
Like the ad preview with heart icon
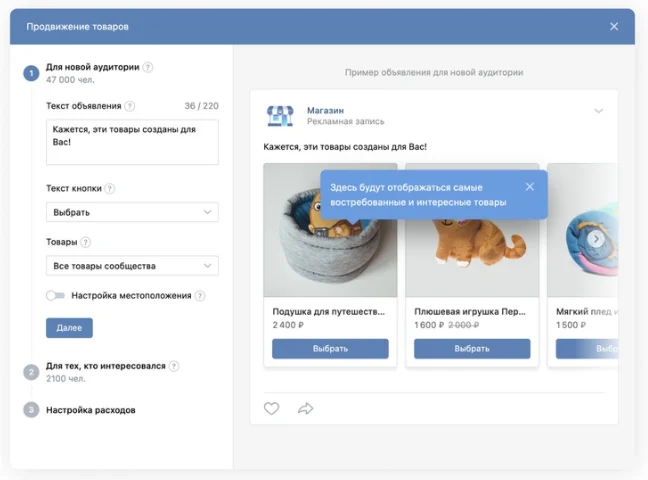(x=272, y=408)
